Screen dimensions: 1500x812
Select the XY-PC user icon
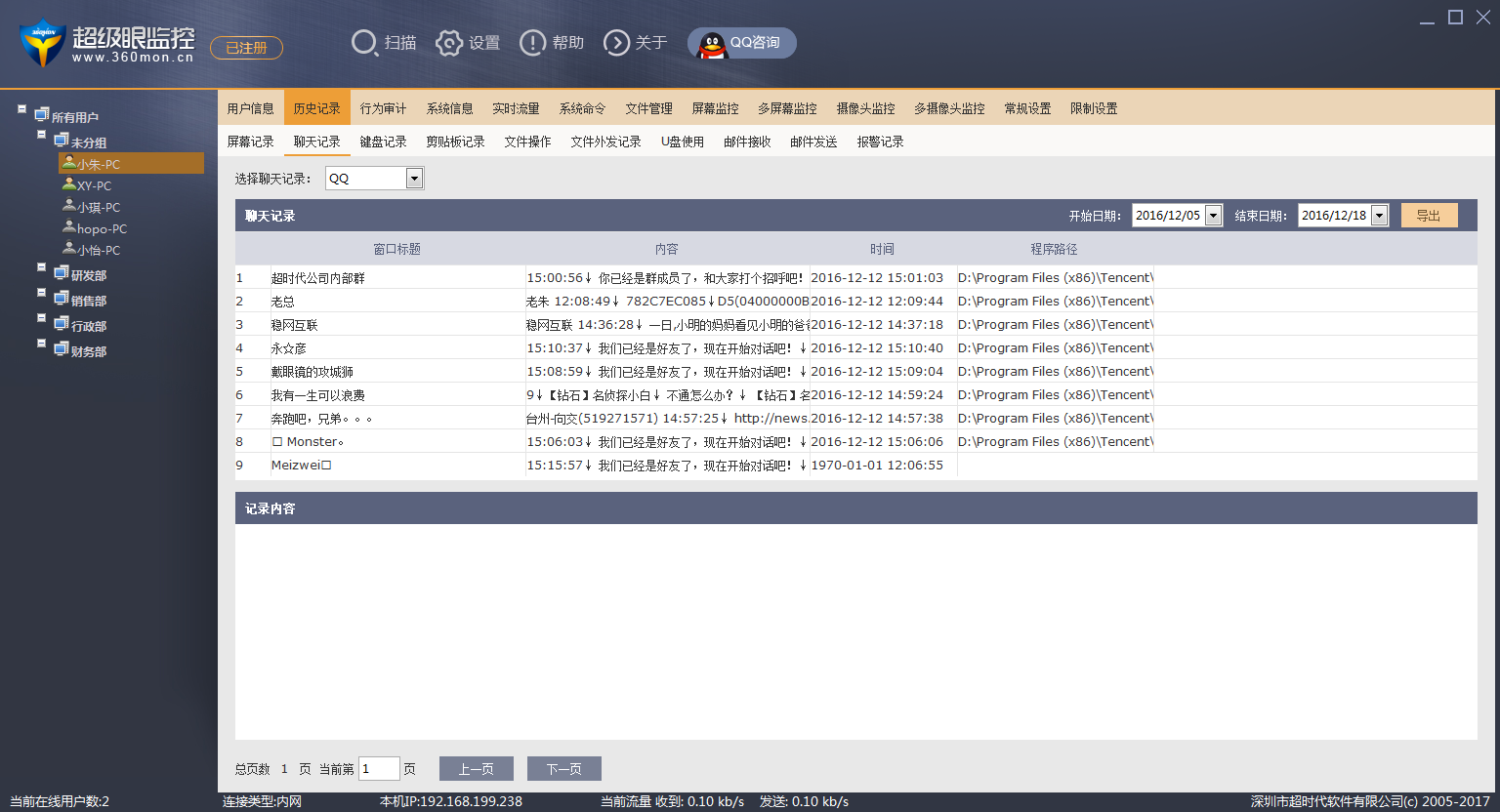pos(69,184)
